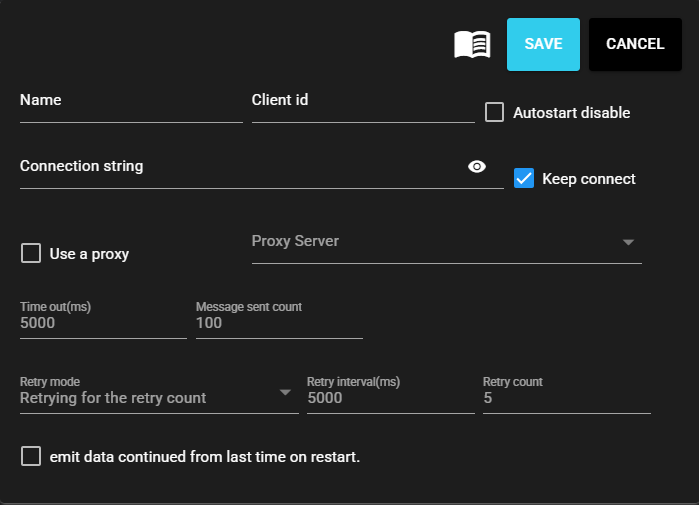This screenshot has height=505, width=699.
Task: Open the documentation book icon
Action: [472, 44]
